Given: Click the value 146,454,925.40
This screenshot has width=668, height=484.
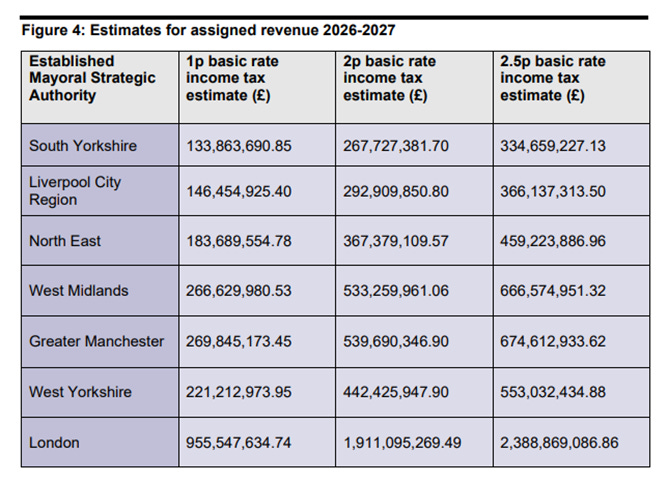Looking at the screenshot, I should point(239,191).
